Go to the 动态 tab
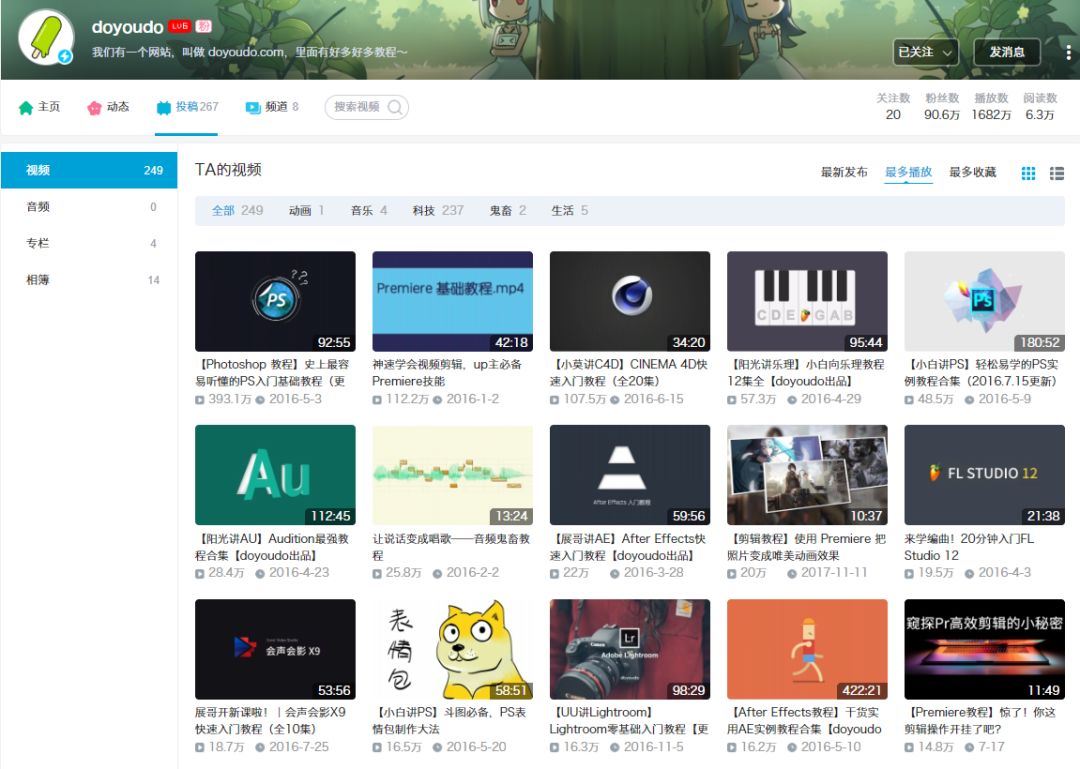The height and width of the screenshot is (769, 1080). coord(108,107)
